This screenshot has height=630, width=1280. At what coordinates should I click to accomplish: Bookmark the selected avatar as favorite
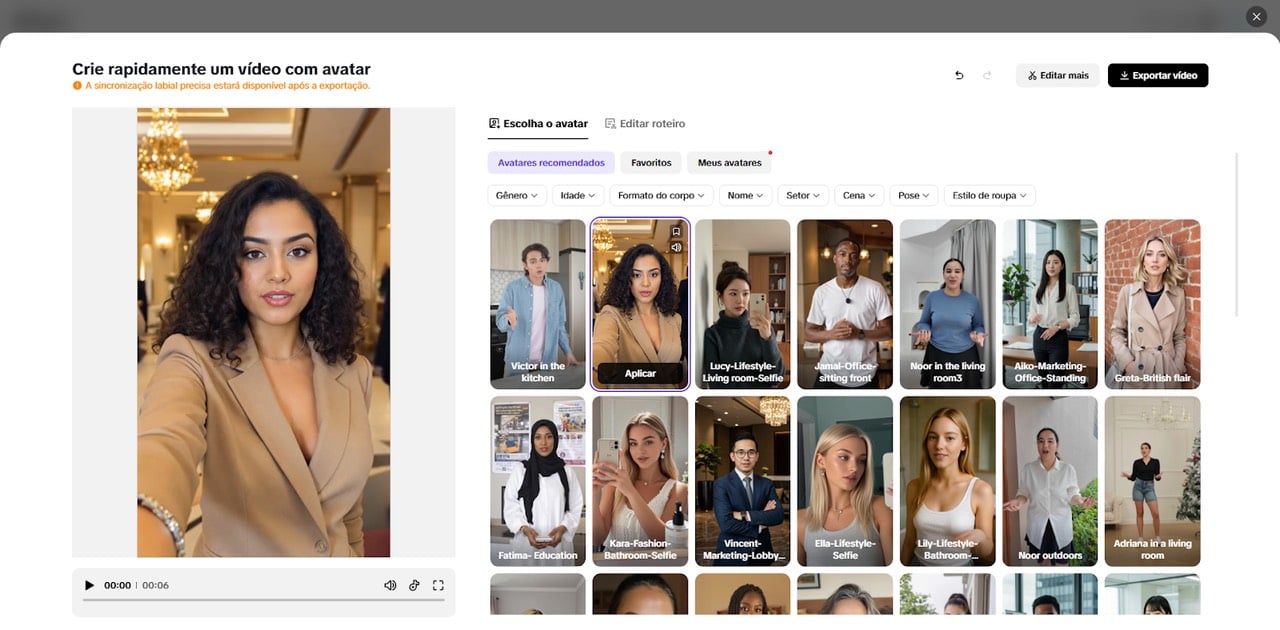pyautogui.click(x=676, y=232)
